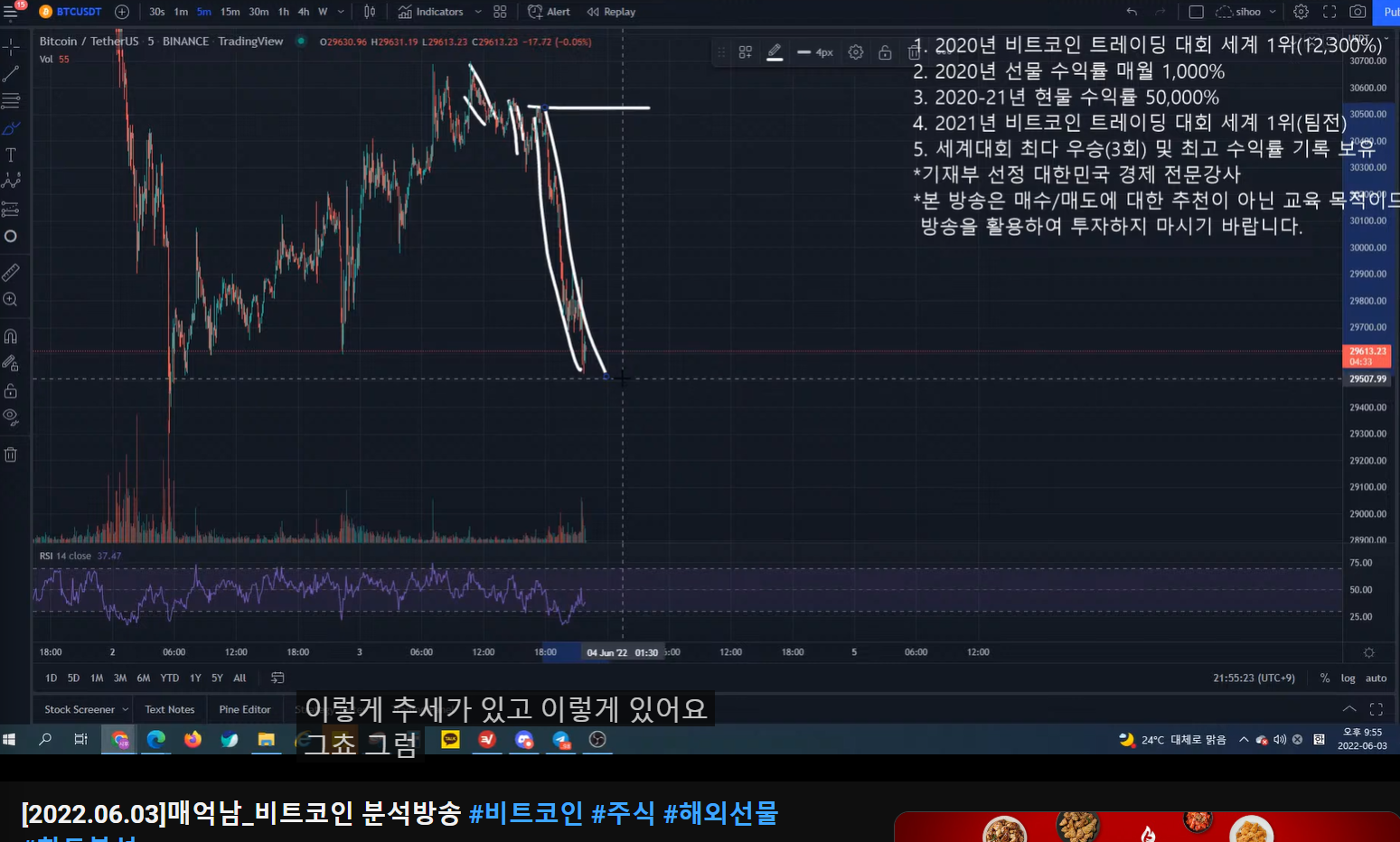Open the icons and shapes tool
The height and width of the screenshot is (842, 1400).
tap(11, 237)
